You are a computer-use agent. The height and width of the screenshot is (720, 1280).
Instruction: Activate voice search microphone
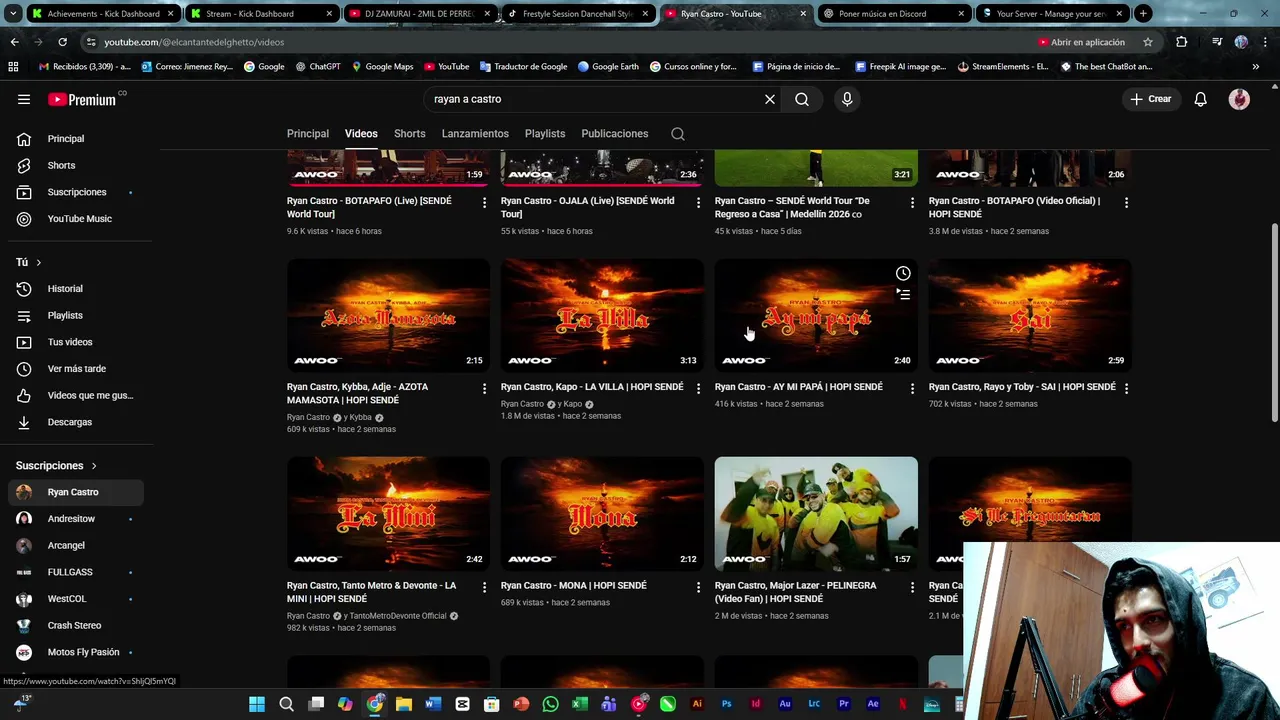click(847, 99)
